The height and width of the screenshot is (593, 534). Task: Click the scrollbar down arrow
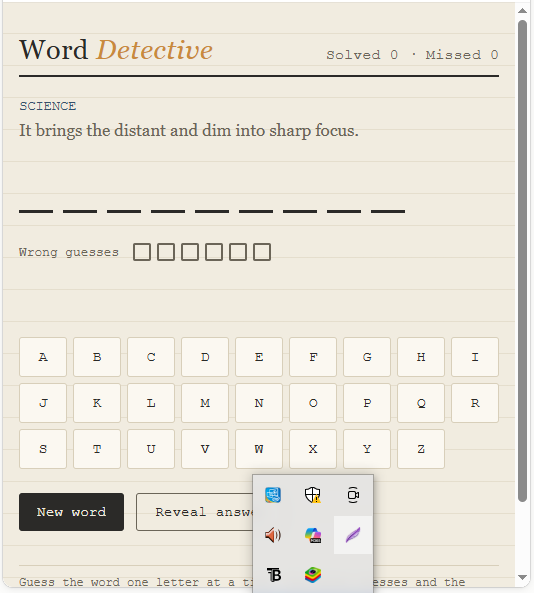click(x=522, y=577)
